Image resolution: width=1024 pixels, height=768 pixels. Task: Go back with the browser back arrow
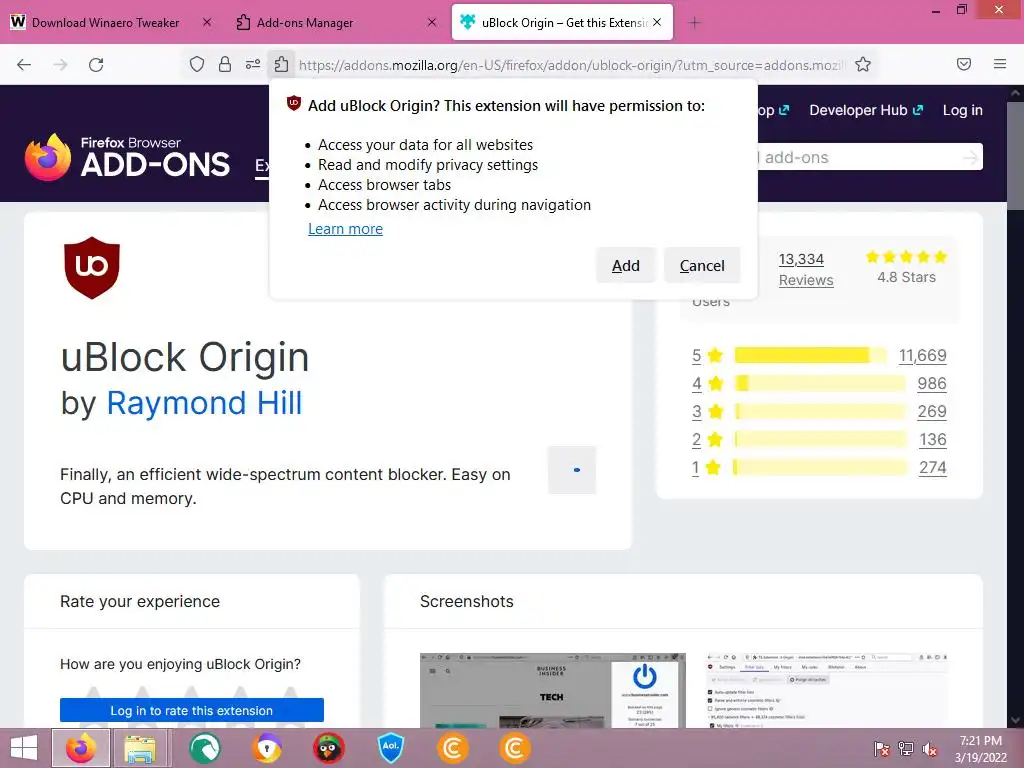[24, 65]
